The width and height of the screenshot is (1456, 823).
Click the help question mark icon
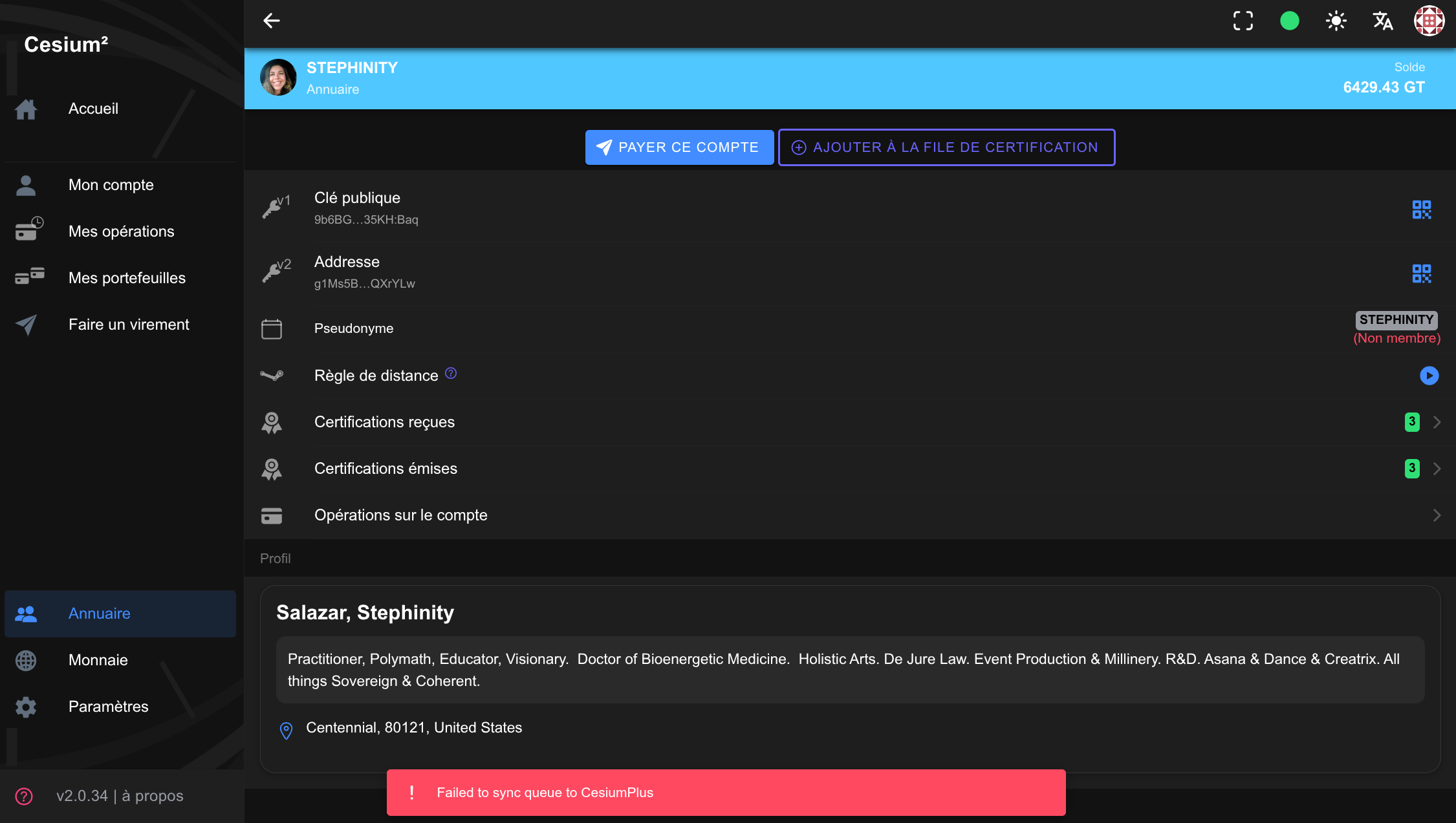24,796
